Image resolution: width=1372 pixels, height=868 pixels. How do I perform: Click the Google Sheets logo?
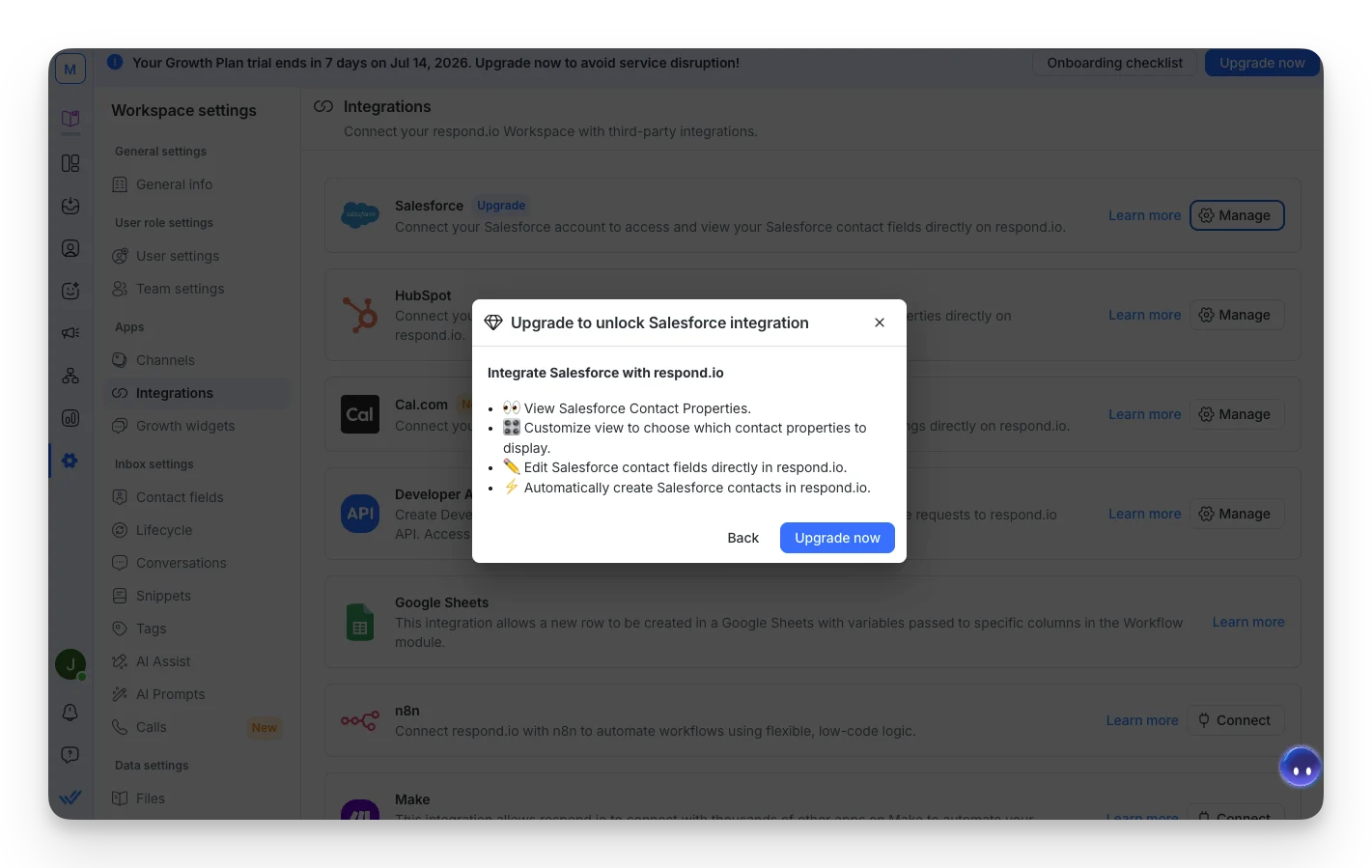360,623
